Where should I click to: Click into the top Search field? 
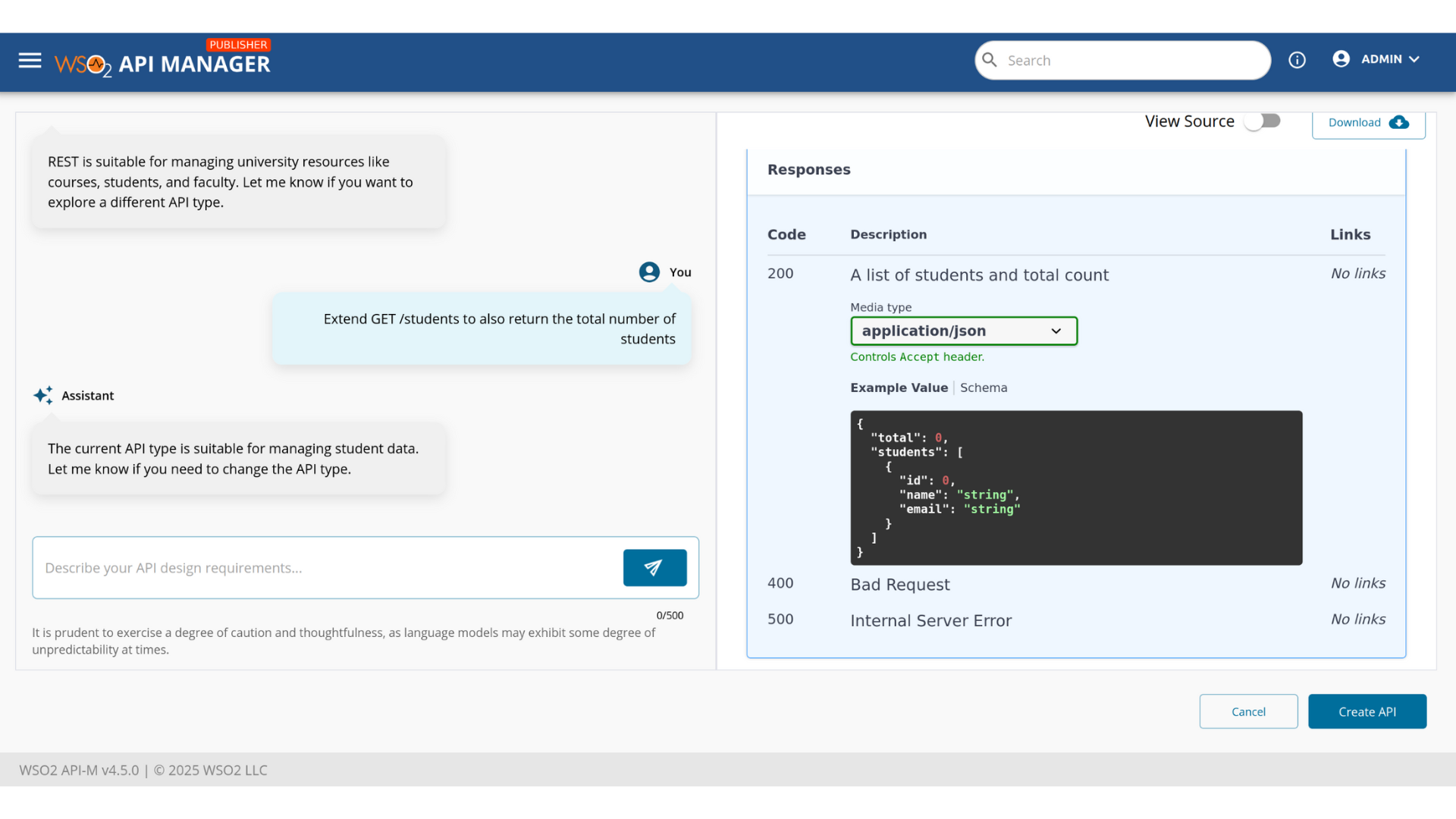[1130, 61]
